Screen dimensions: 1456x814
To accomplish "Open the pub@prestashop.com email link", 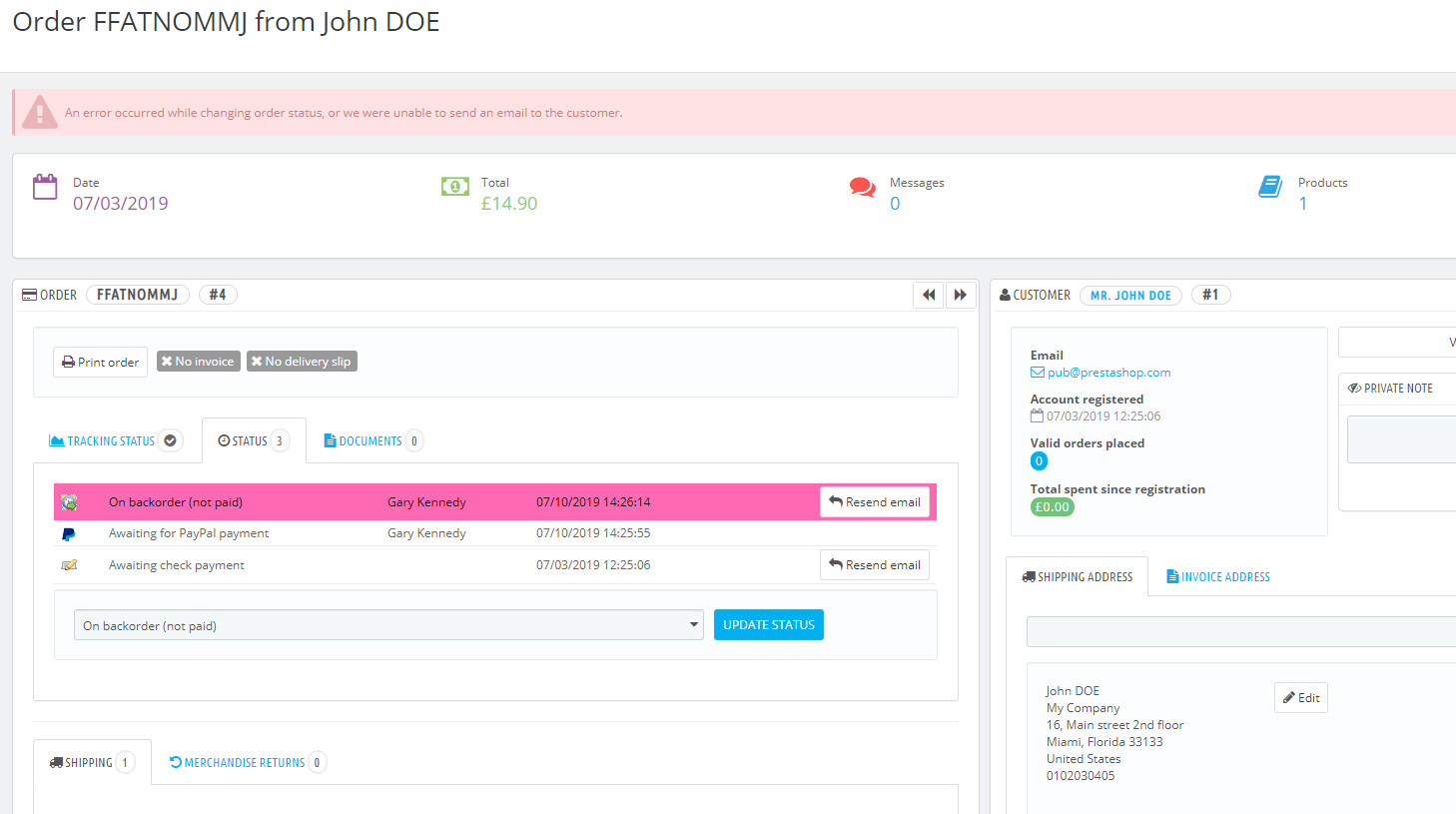I will tap(1108, 373).
